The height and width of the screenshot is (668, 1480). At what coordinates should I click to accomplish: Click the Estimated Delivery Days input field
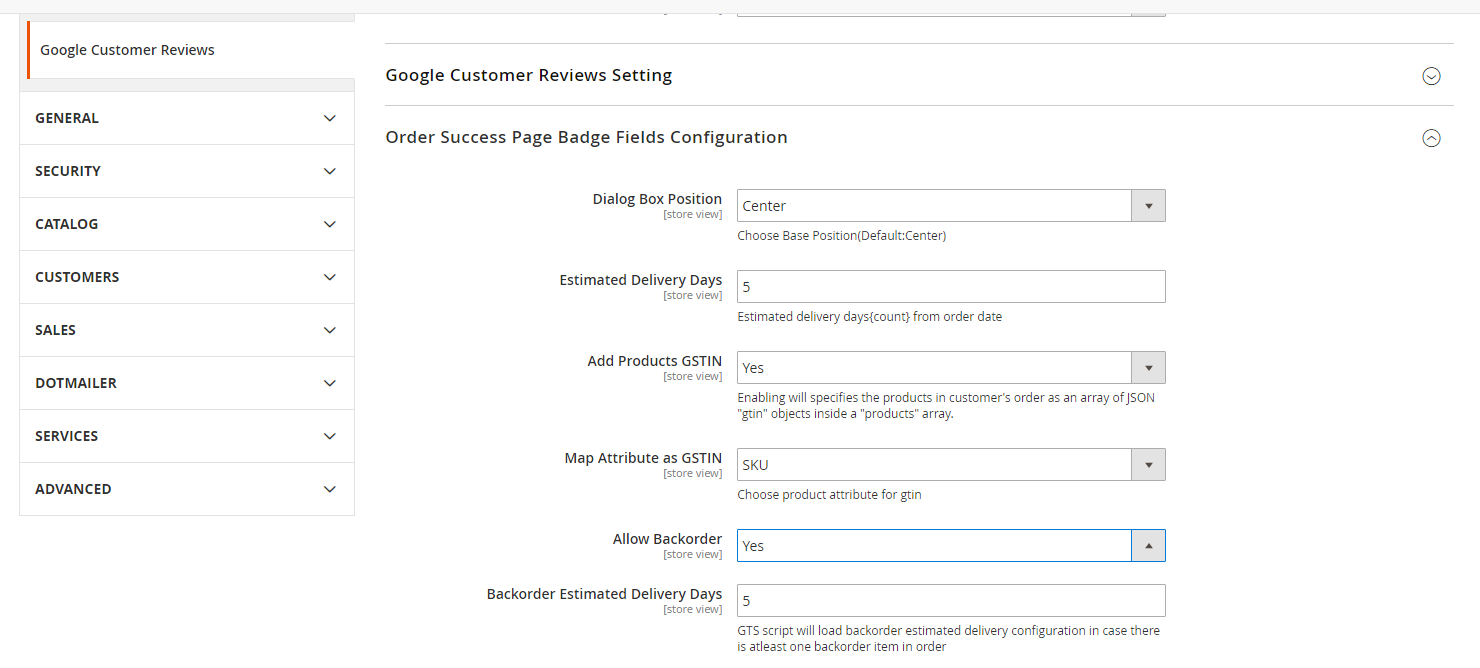[950, 287]
